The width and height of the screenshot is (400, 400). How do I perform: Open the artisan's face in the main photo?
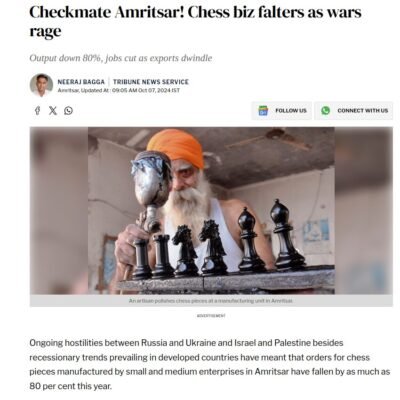[x=187, y=180]
